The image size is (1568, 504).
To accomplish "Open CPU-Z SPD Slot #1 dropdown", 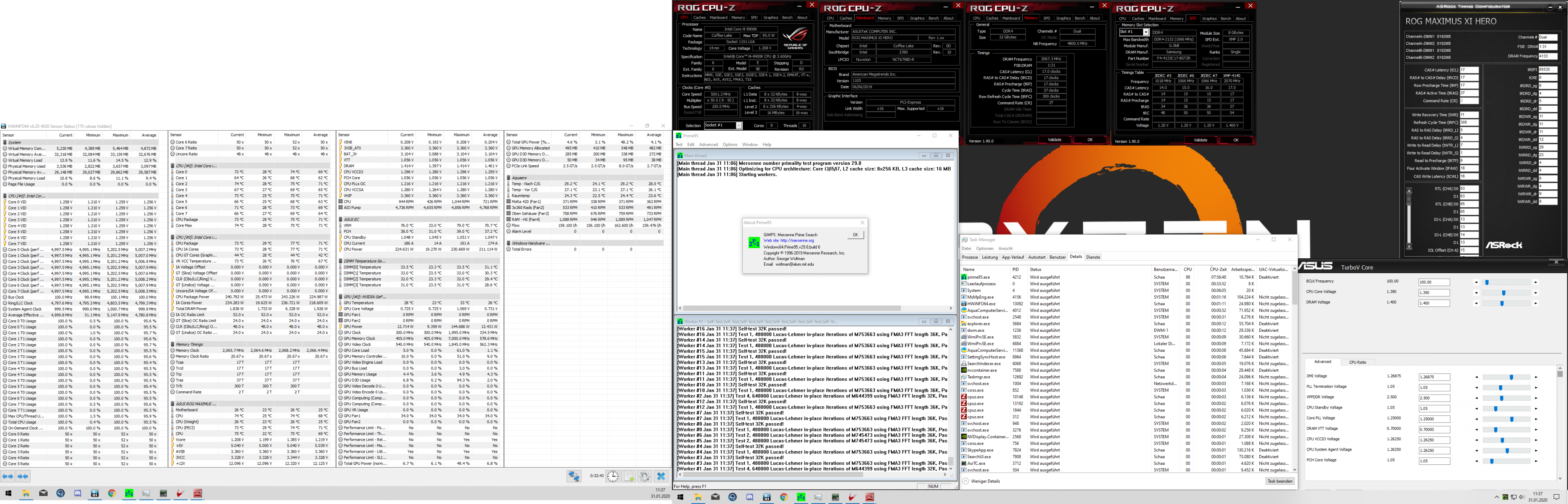I will 1135,32.
